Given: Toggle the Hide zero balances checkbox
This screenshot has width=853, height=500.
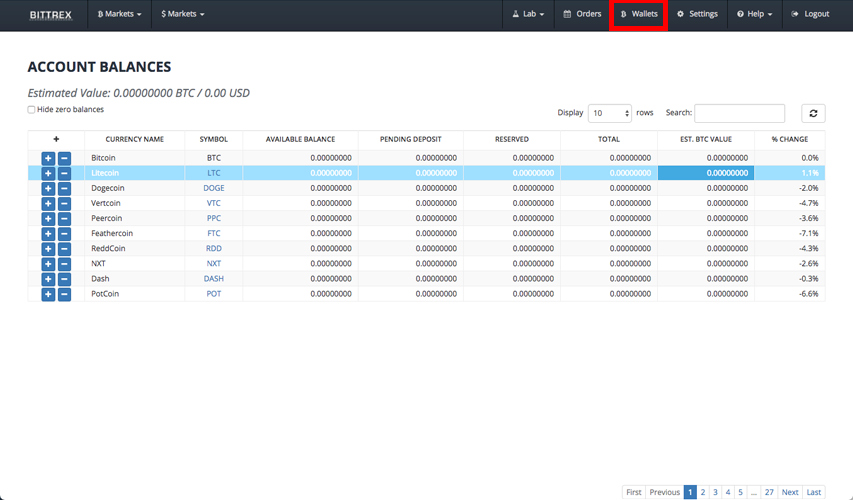Looking at the screenshot, I should pyautogui.click(x=32, y=110).
